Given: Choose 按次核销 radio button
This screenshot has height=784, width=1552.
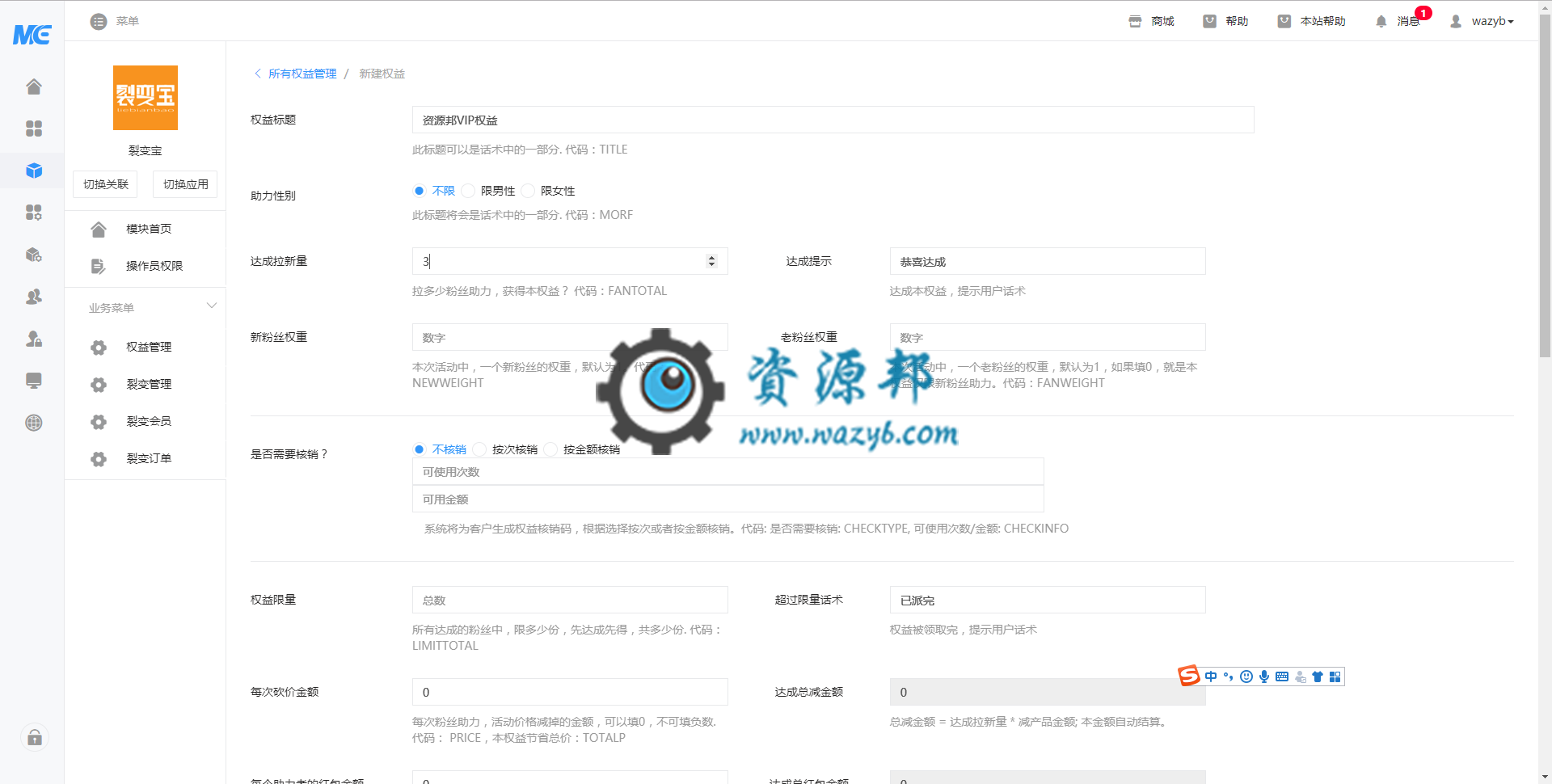Looking at the screenshot, I should click(x=480, y=449).
